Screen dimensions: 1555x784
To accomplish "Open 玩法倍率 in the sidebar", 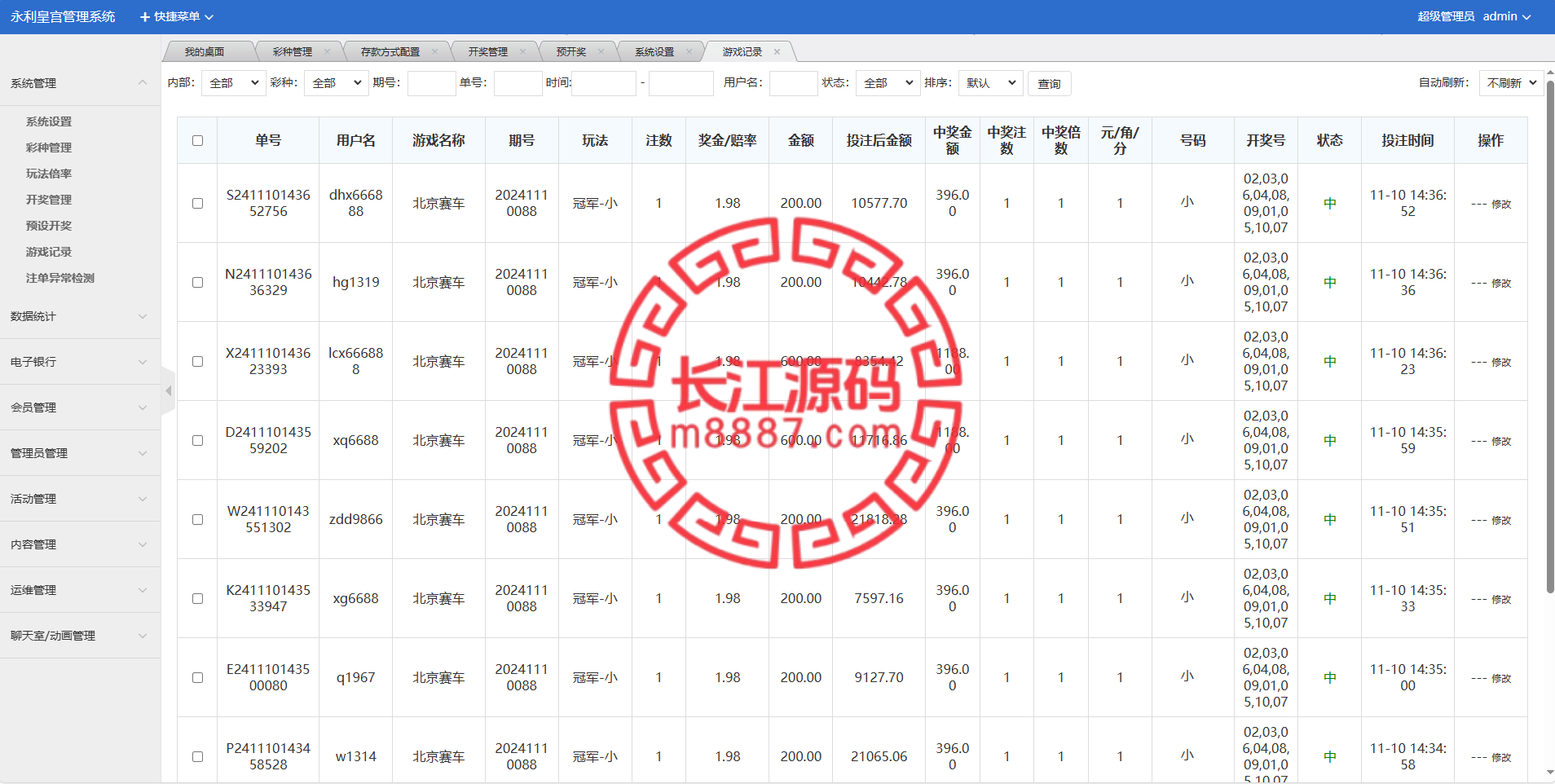I will click(49, 174).
